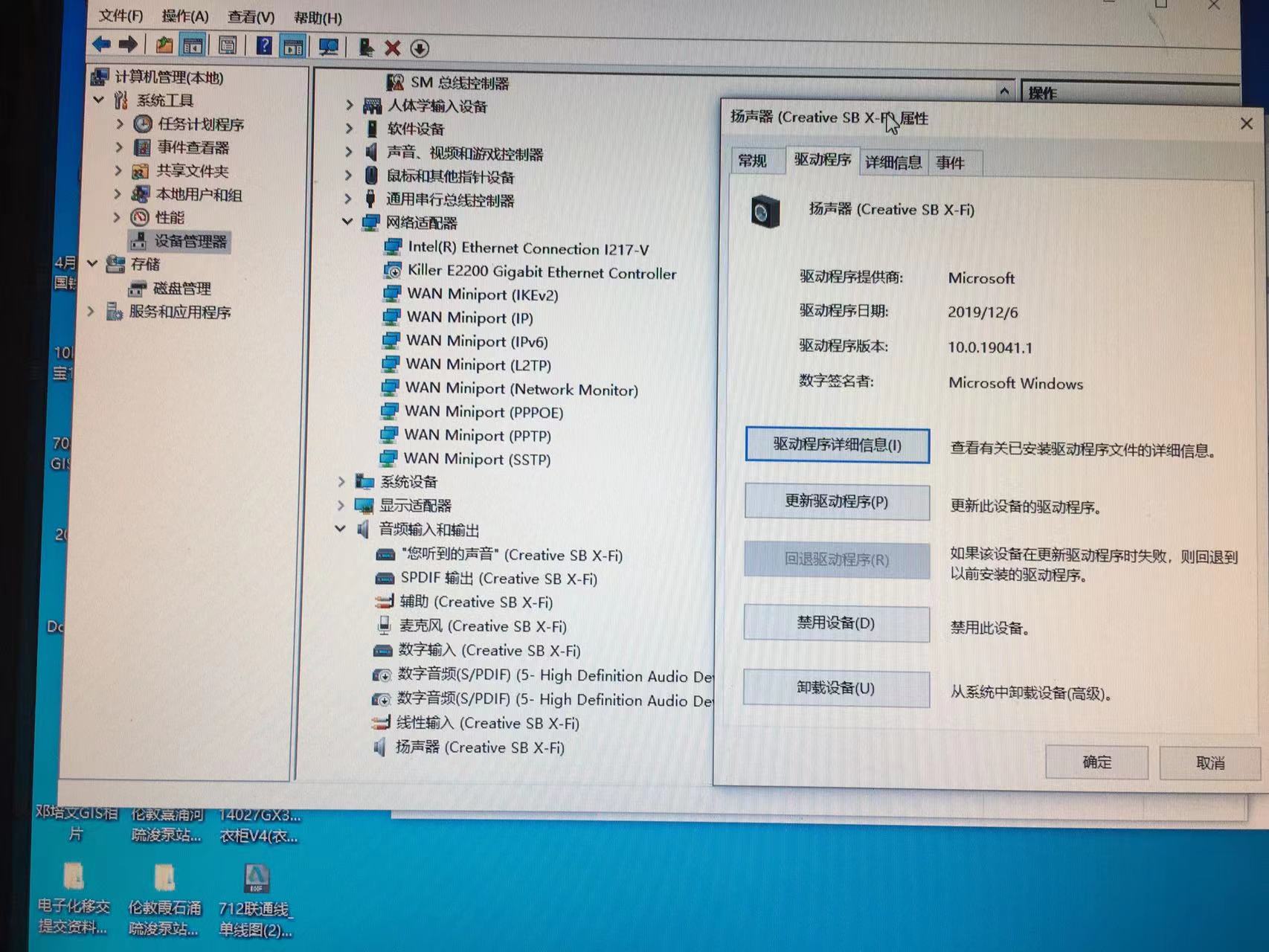Image resolution: width=1269 pixels, height=952 pixels.
Task: Click 驱动程序详细信息(I) button
Action: [837, 445]
